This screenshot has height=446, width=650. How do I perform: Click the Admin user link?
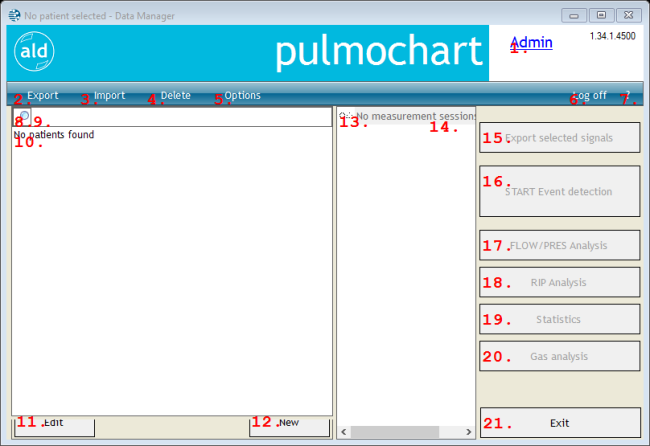[531, 43]
